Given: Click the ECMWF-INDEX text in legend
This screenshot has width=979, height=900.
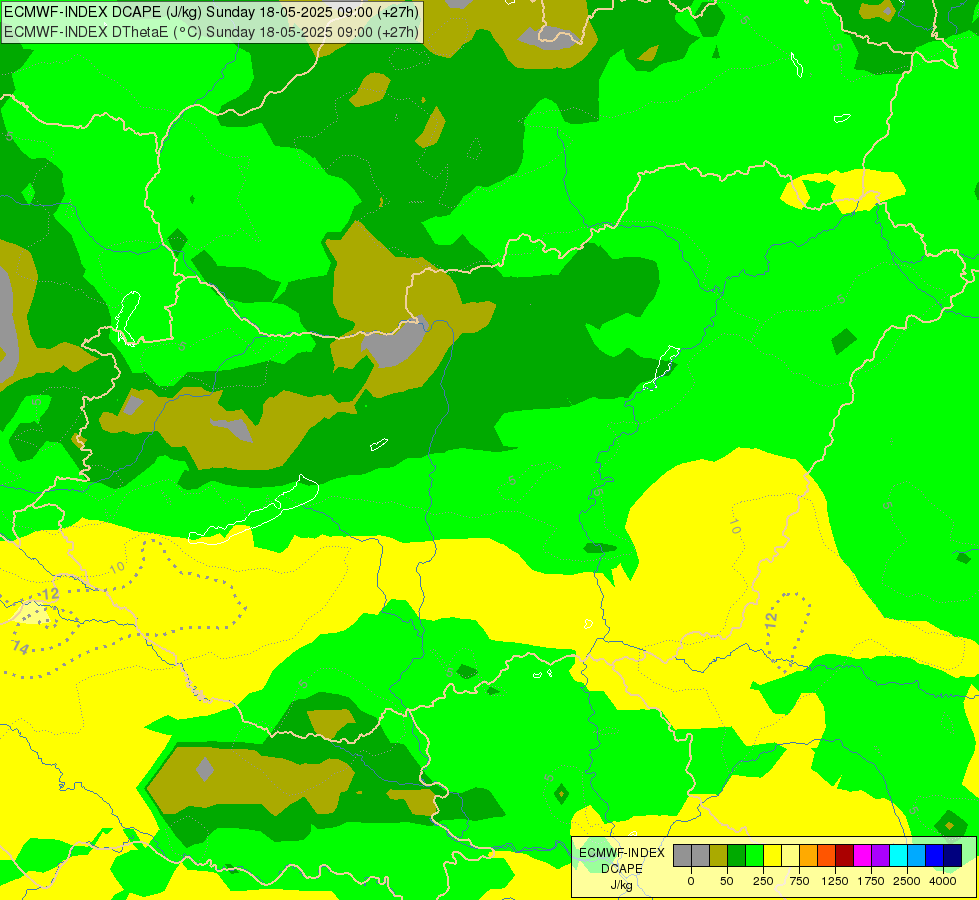Looking at the screenshot, I should click(622, 853).
